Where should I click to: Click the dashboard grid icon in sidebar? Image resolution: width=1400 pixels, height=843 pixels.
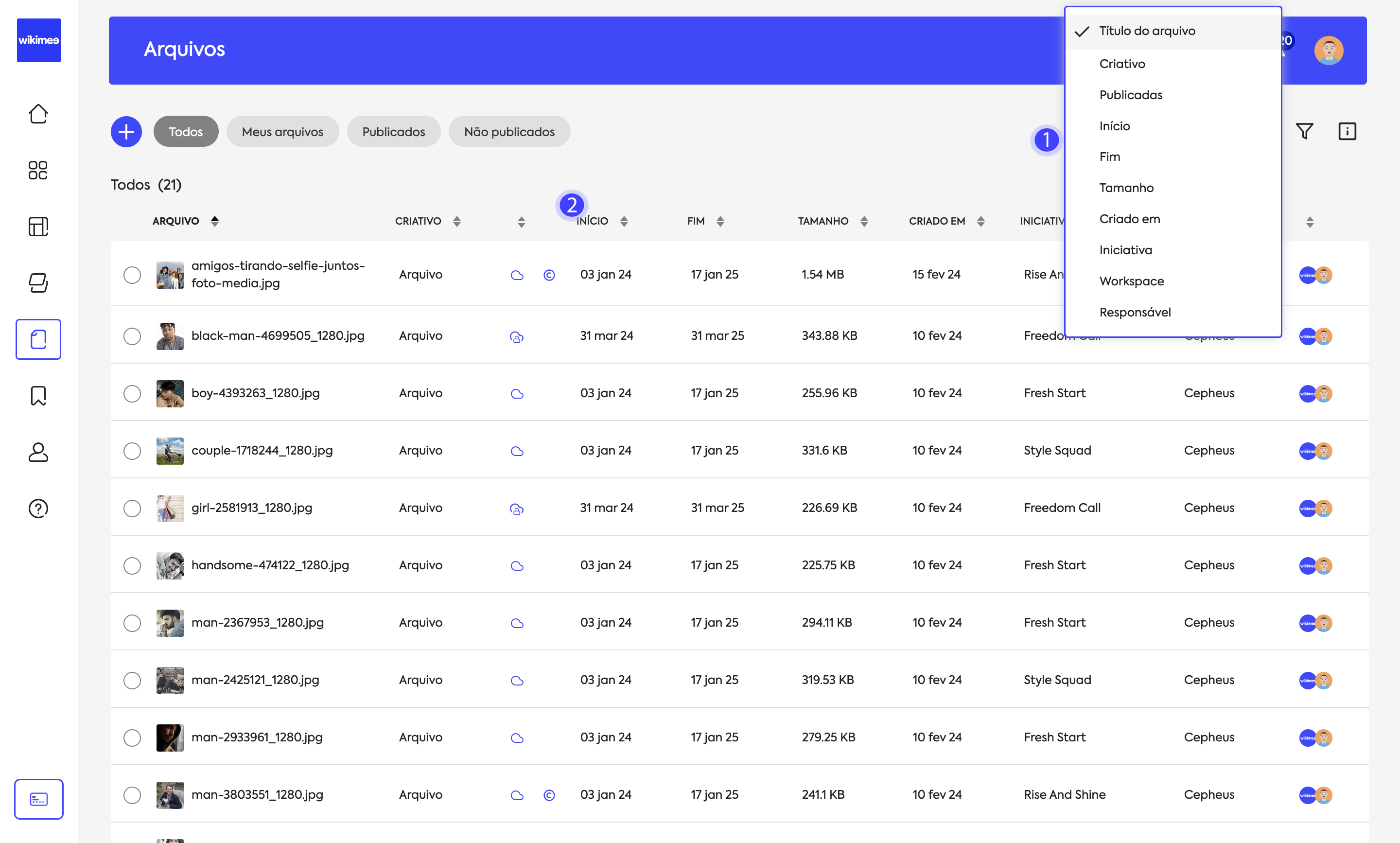pos(38,170)
